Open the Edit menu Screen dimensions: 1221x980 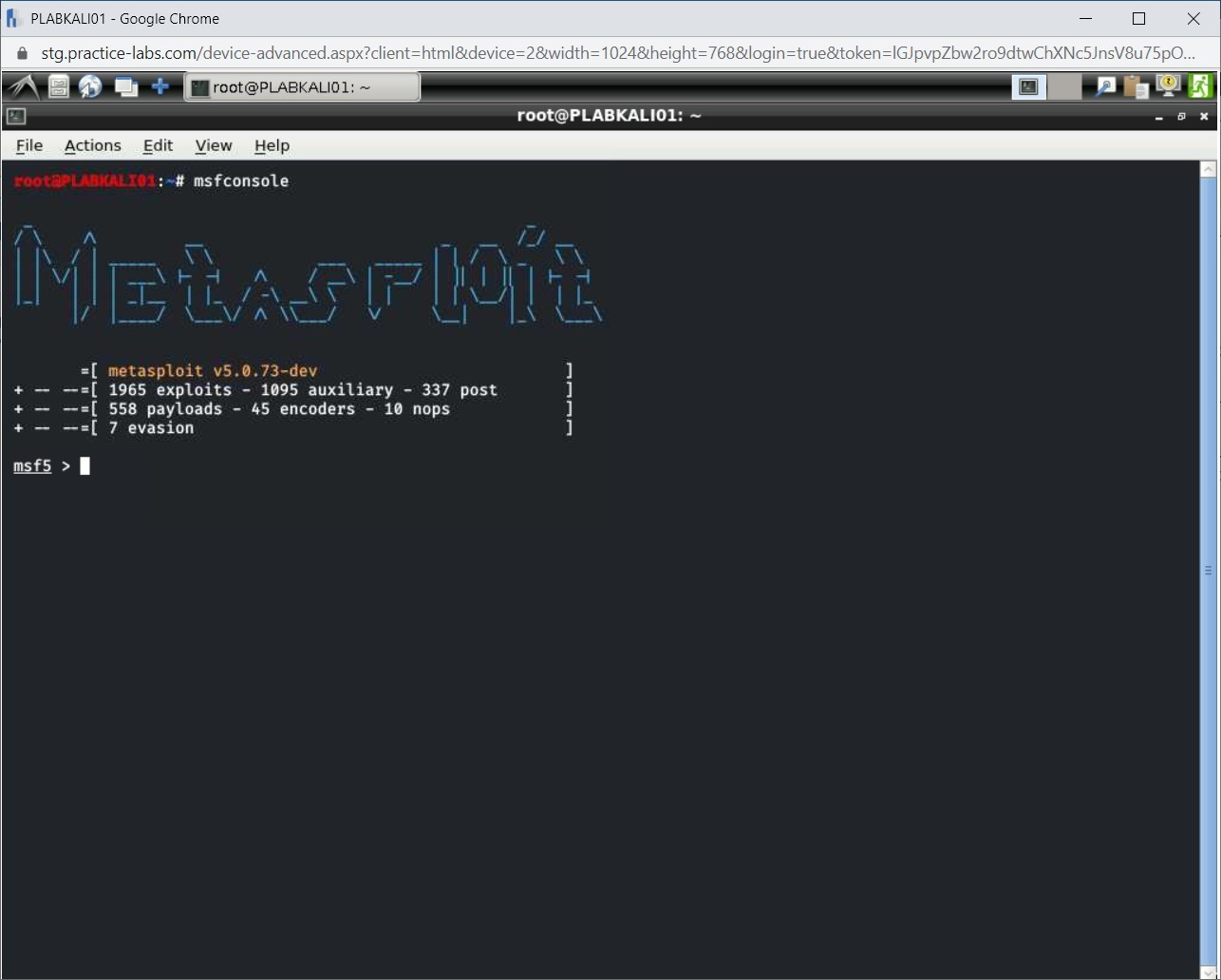(x=158, y=145)
